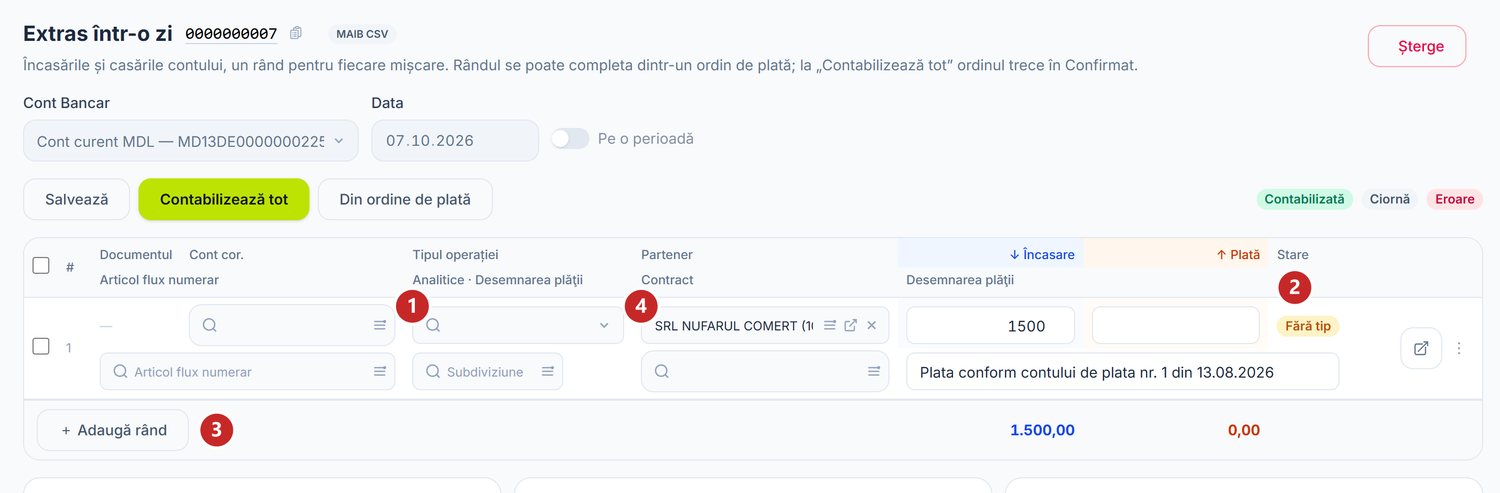
Task: Click the Ciornă legend badge
Action: point(1389,199)
